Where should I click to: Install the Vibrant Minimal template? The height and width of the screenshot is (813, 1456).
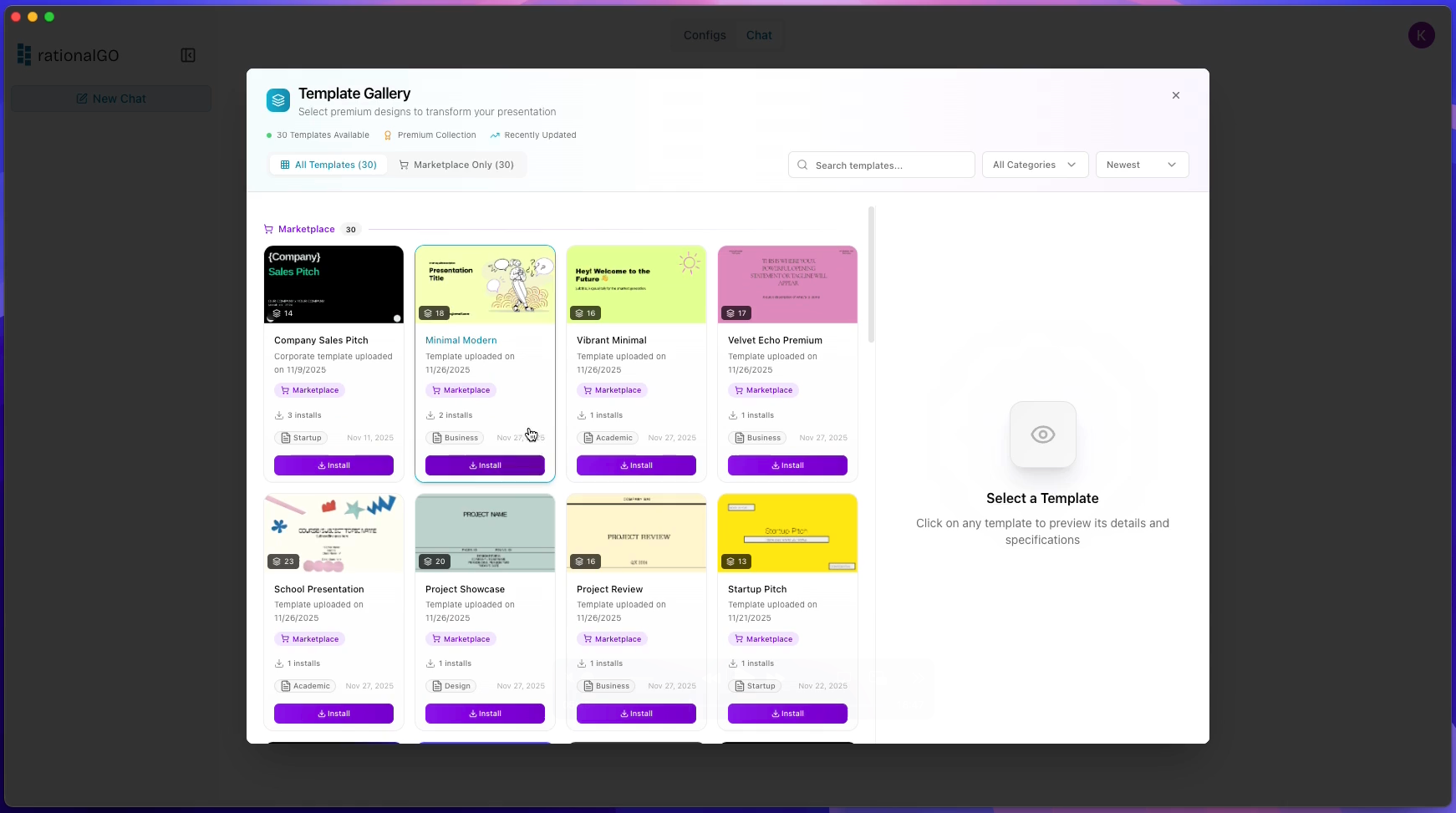[636, 465]
